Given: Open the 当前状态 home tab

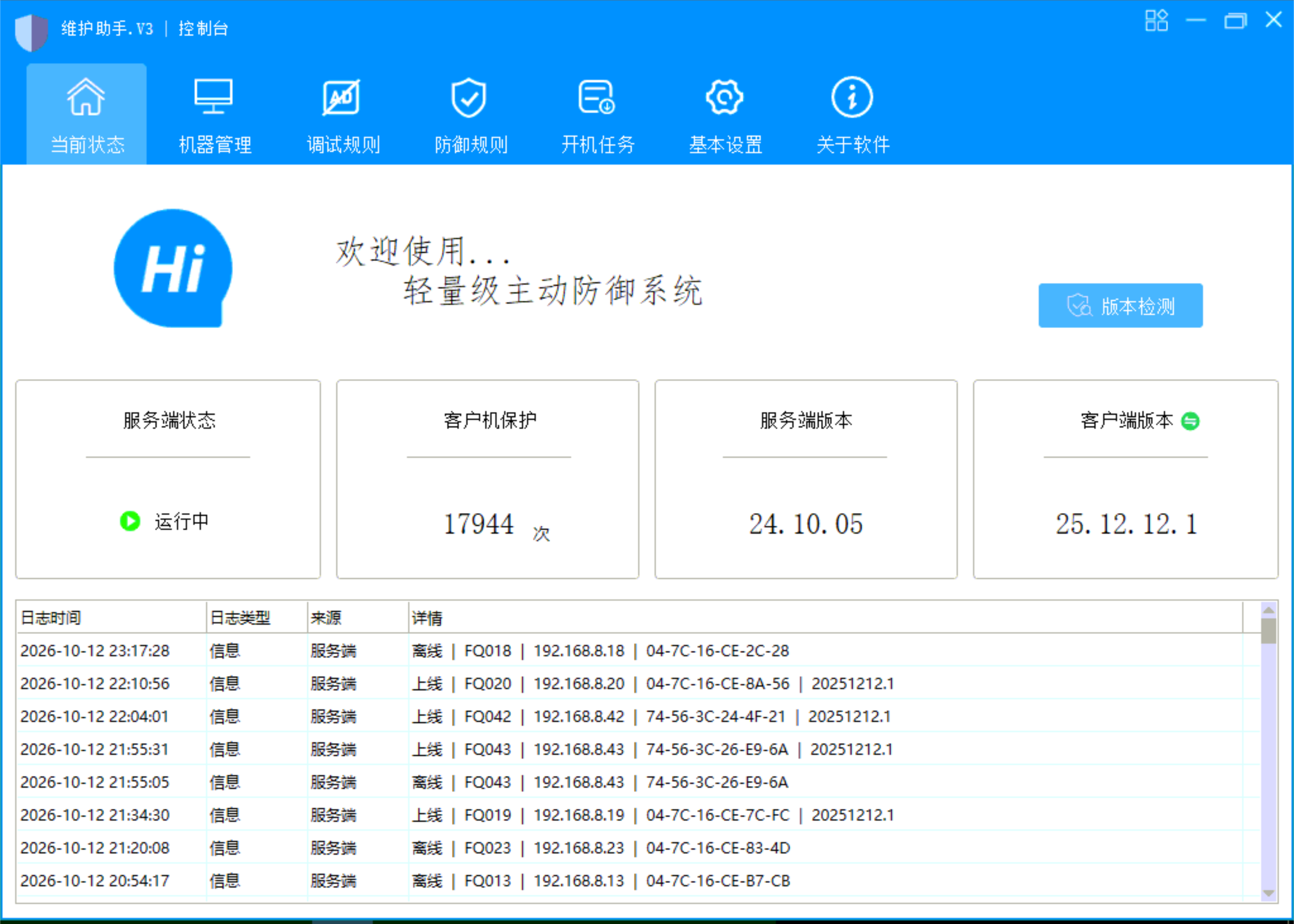Looking at the screenshot, I should click(86, 114).
